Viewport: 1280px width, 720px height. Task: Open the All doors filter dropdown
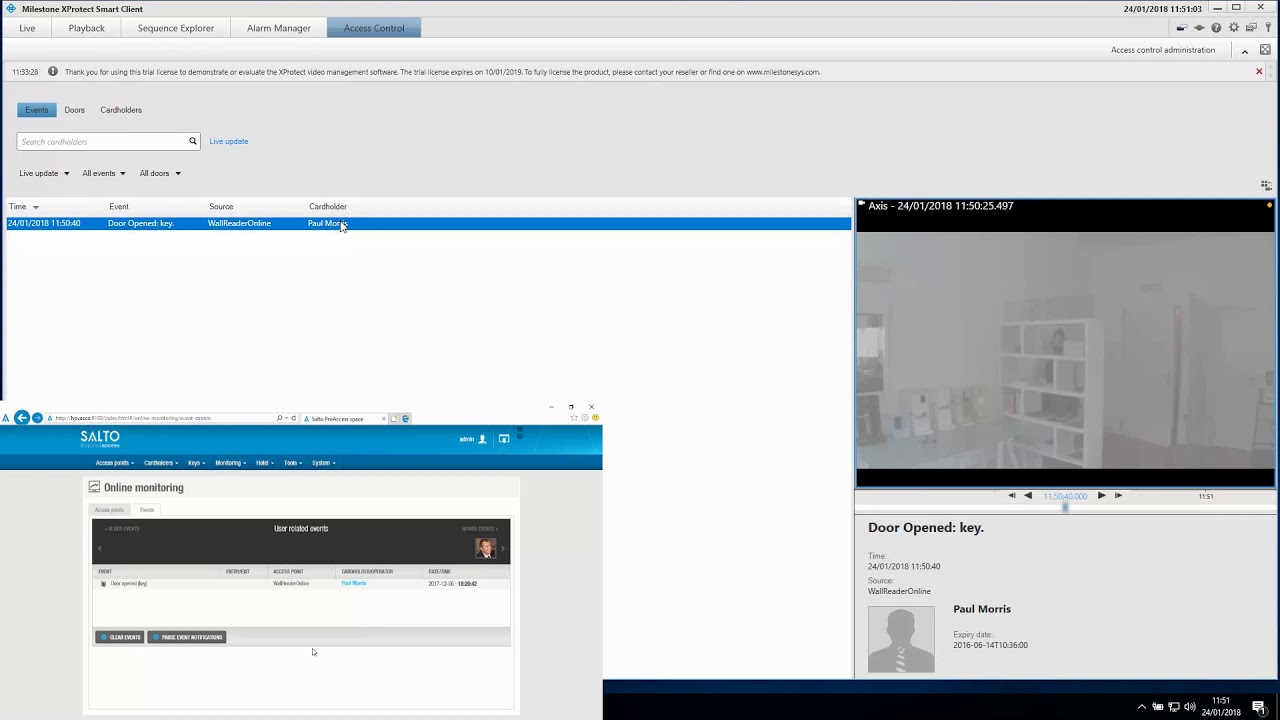(160, 173)
